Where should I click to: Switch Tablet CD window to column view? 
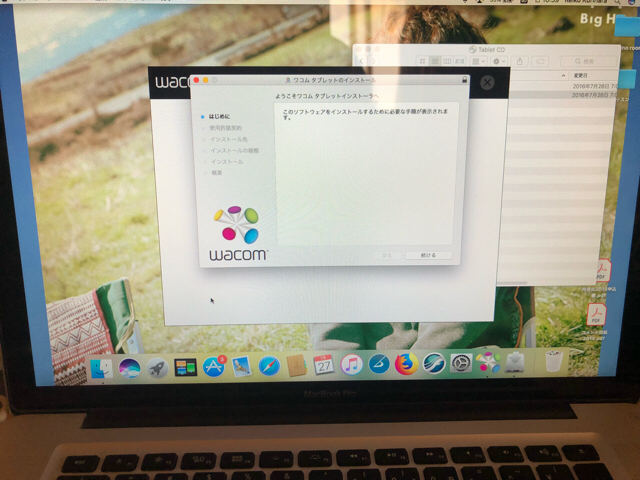pos(447,61)
